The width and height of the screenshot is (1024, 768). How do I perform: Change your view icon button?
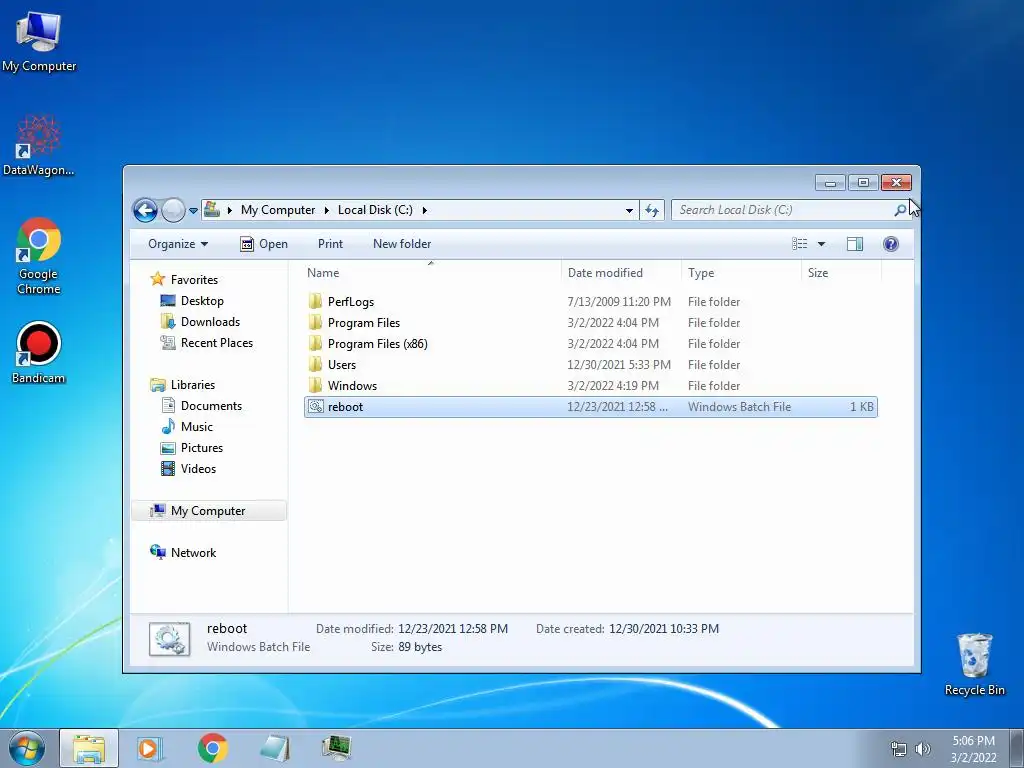[800, 244]
